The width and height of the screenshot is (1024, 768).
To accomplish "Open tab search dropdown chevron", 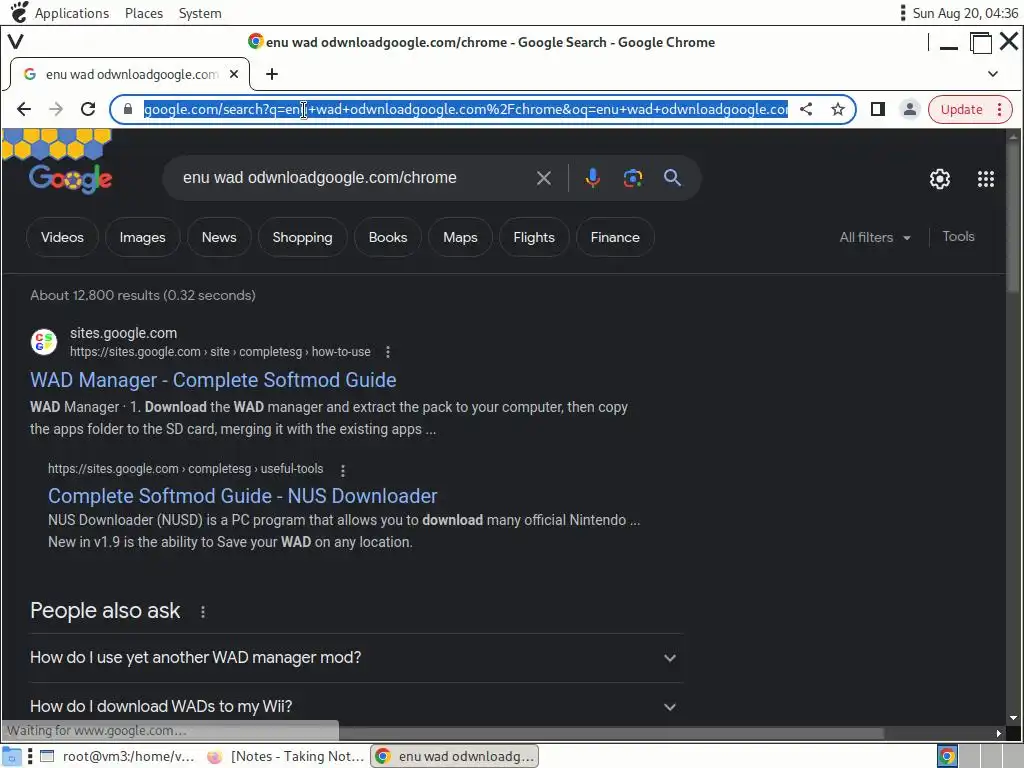I will 993,74.
